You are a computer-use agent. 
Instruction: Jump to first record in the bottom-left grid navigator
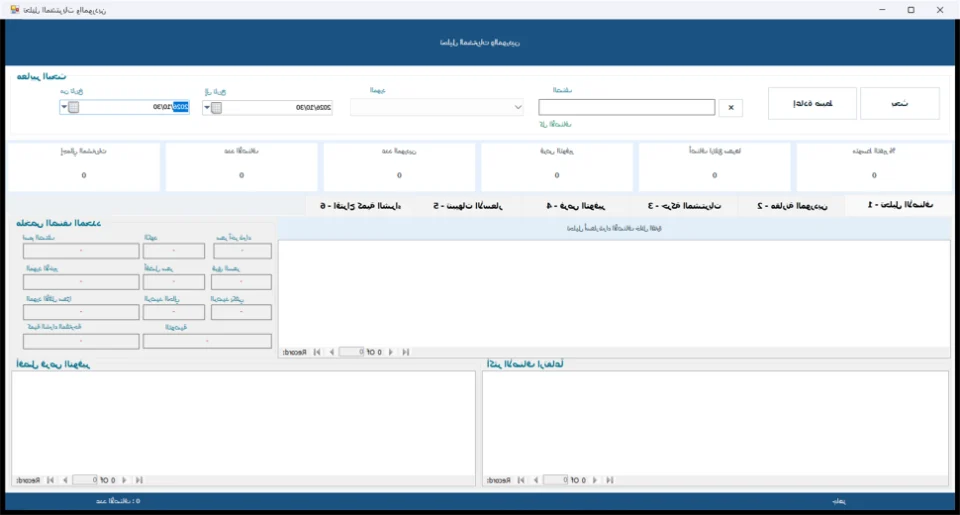[50, 480]
